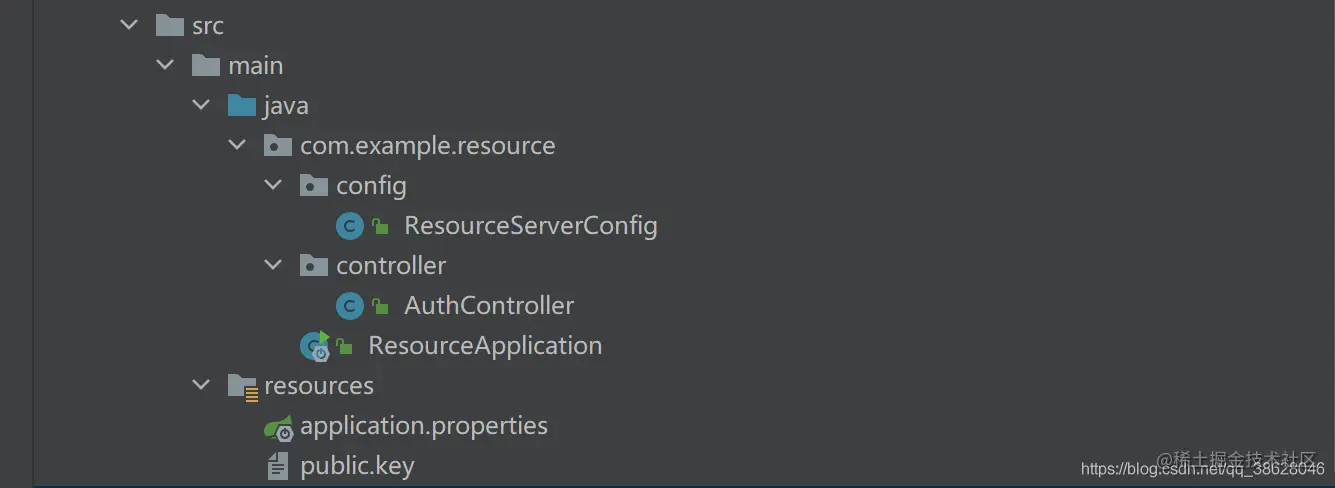Click the resources folder icon
Viewport: 1335px width, 488px height.
click(x=243, y=386)
